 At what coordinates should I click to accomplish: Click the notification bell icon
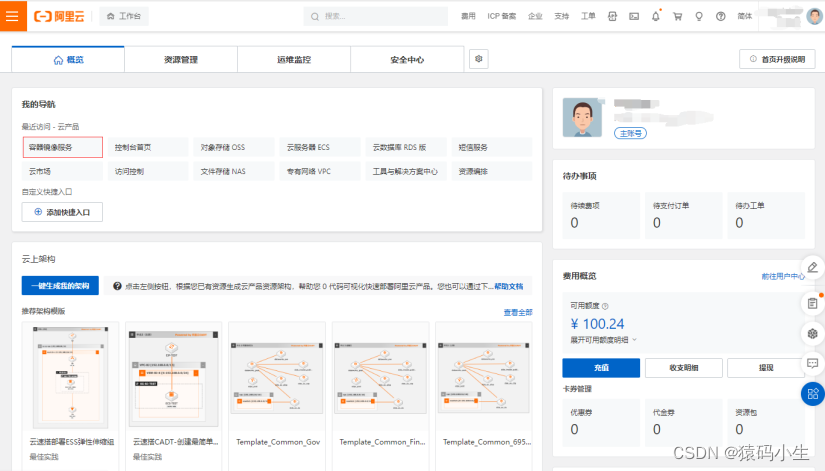(x=656, y=16)
